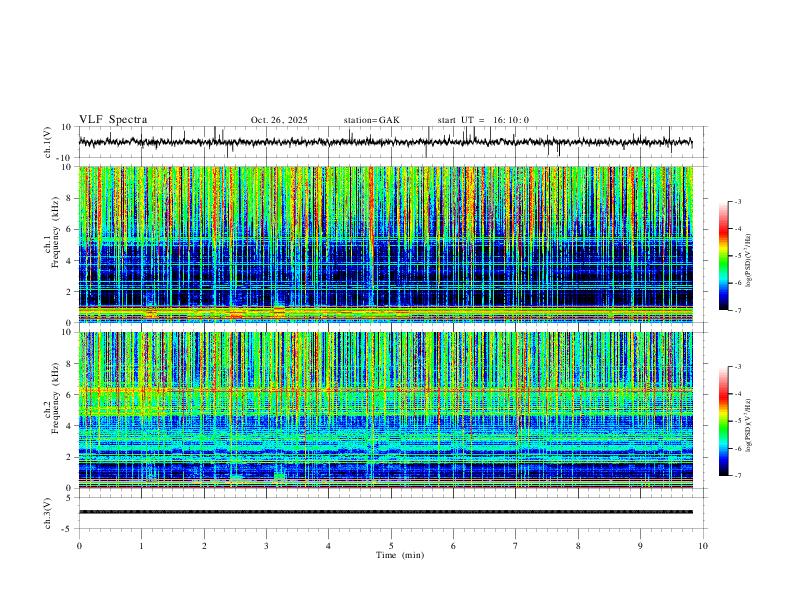Click the "-7" label on ch.2 color bar
Screen dimensions: 792x612
pos(738,475)
